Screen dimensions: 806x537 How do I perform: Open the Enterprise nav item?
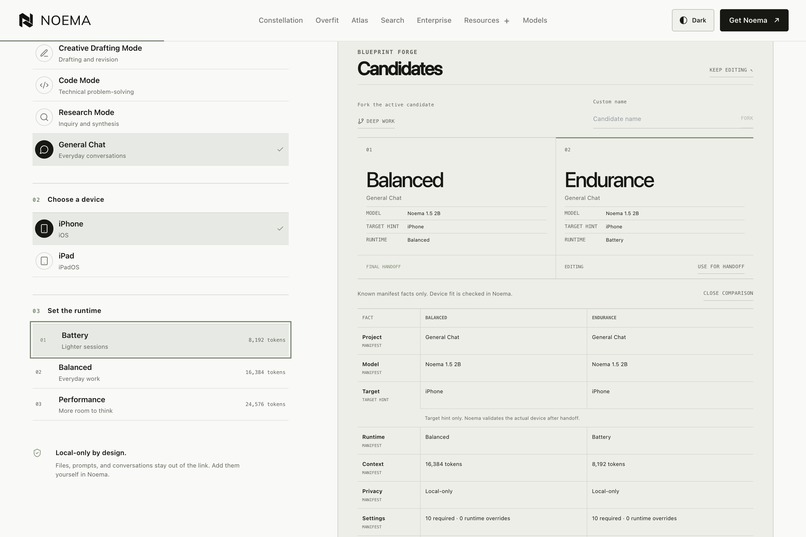434,21
